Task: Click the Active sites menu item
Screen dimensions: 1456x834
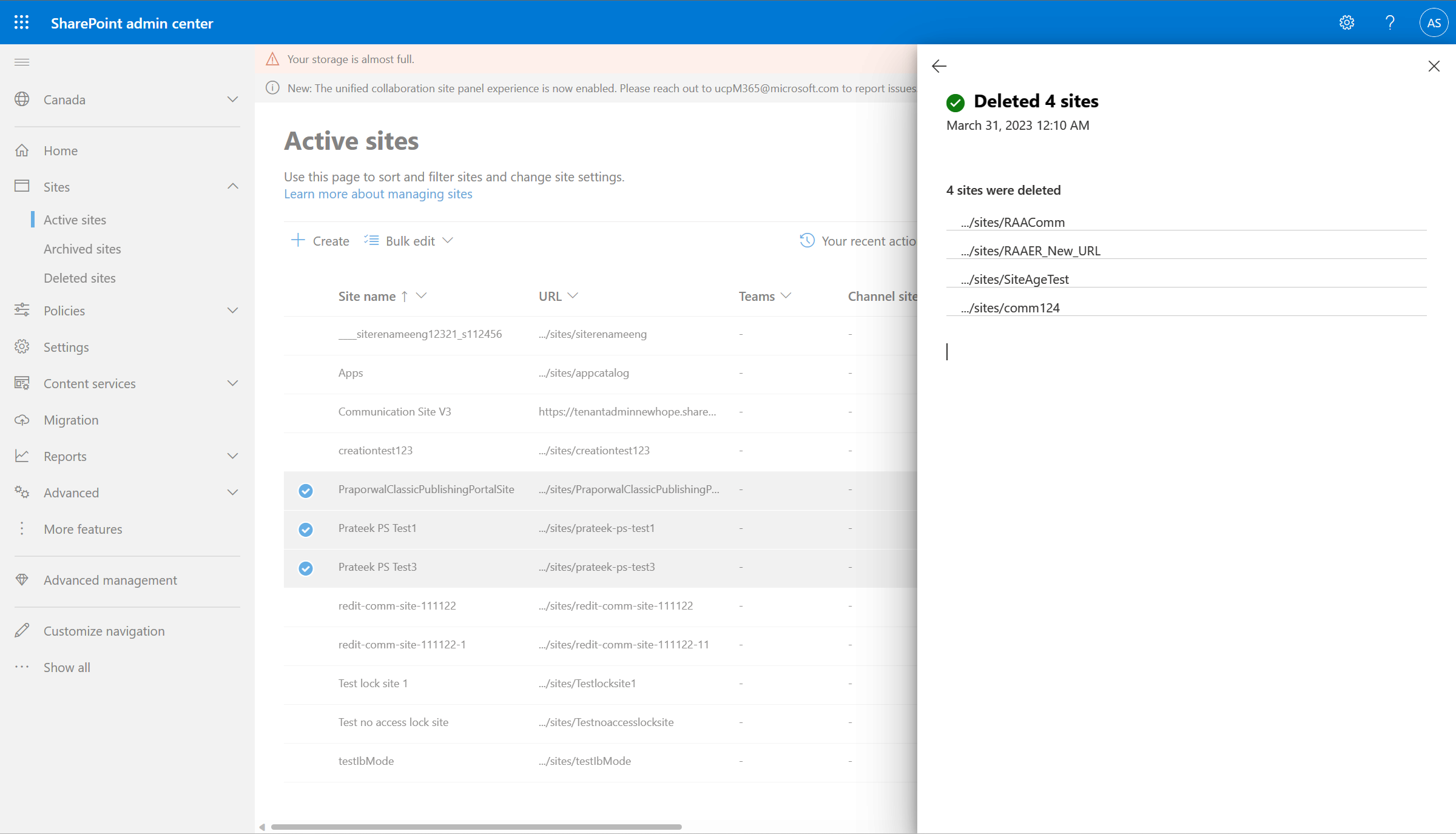Action: (x=75, y=219)
